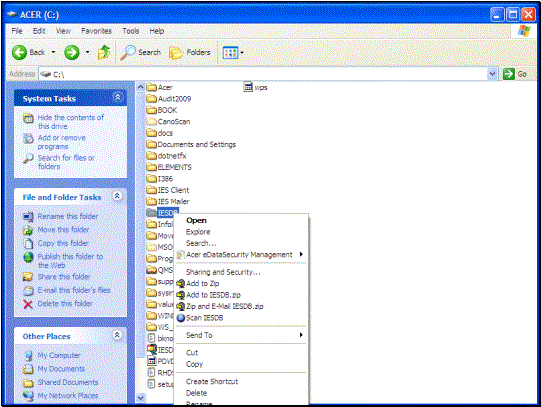The height and width of the screenshot is (407, 541).
Task: Click Hide the contents of this drive
Action: [70, 122]
